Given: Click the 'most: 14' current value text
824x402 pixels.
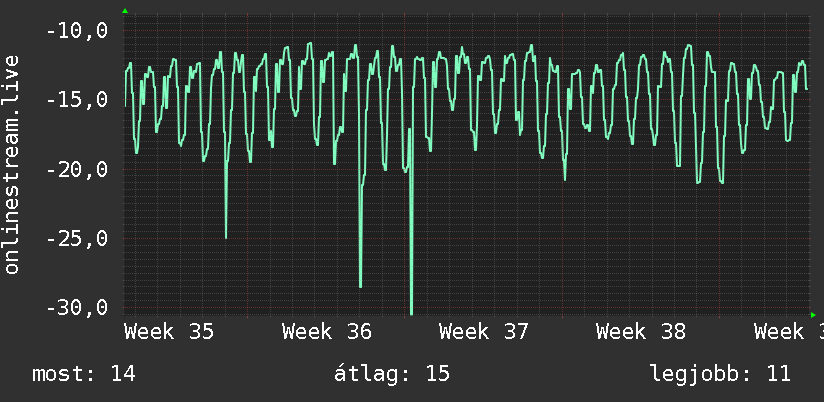Looking at the screenshot, I should click(x=84, y=374).
